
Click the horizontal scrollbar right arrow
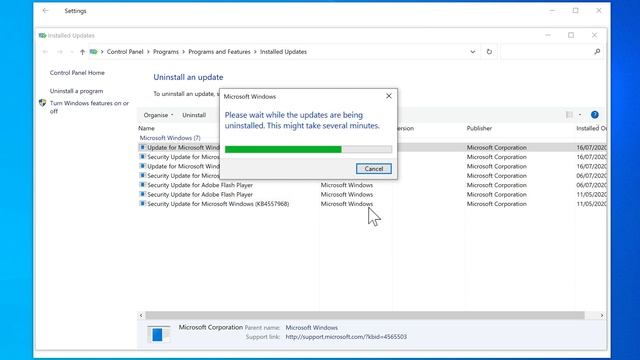(x=602, y=316)
